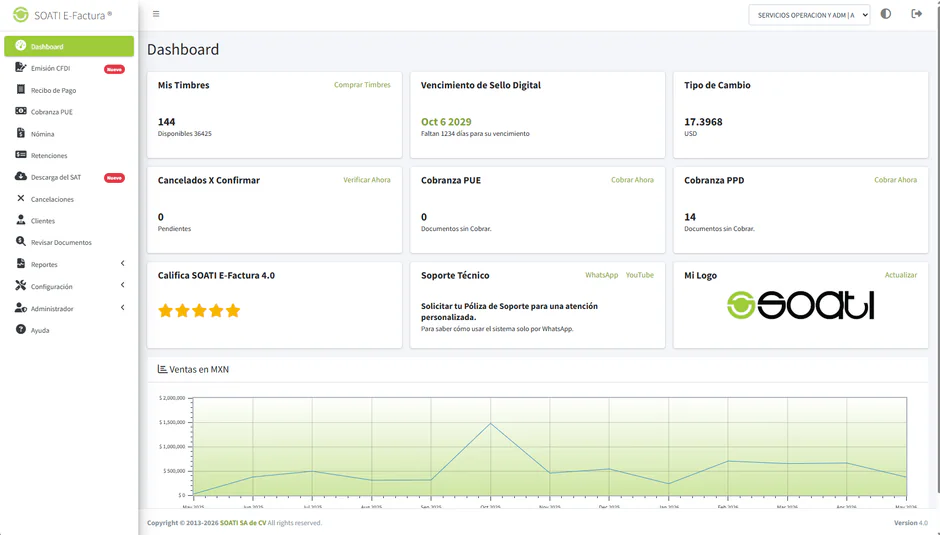The height and width of the screenshot is (535, 940).
Task: Rate with the fourth star
Action: [x=216, y=310]
